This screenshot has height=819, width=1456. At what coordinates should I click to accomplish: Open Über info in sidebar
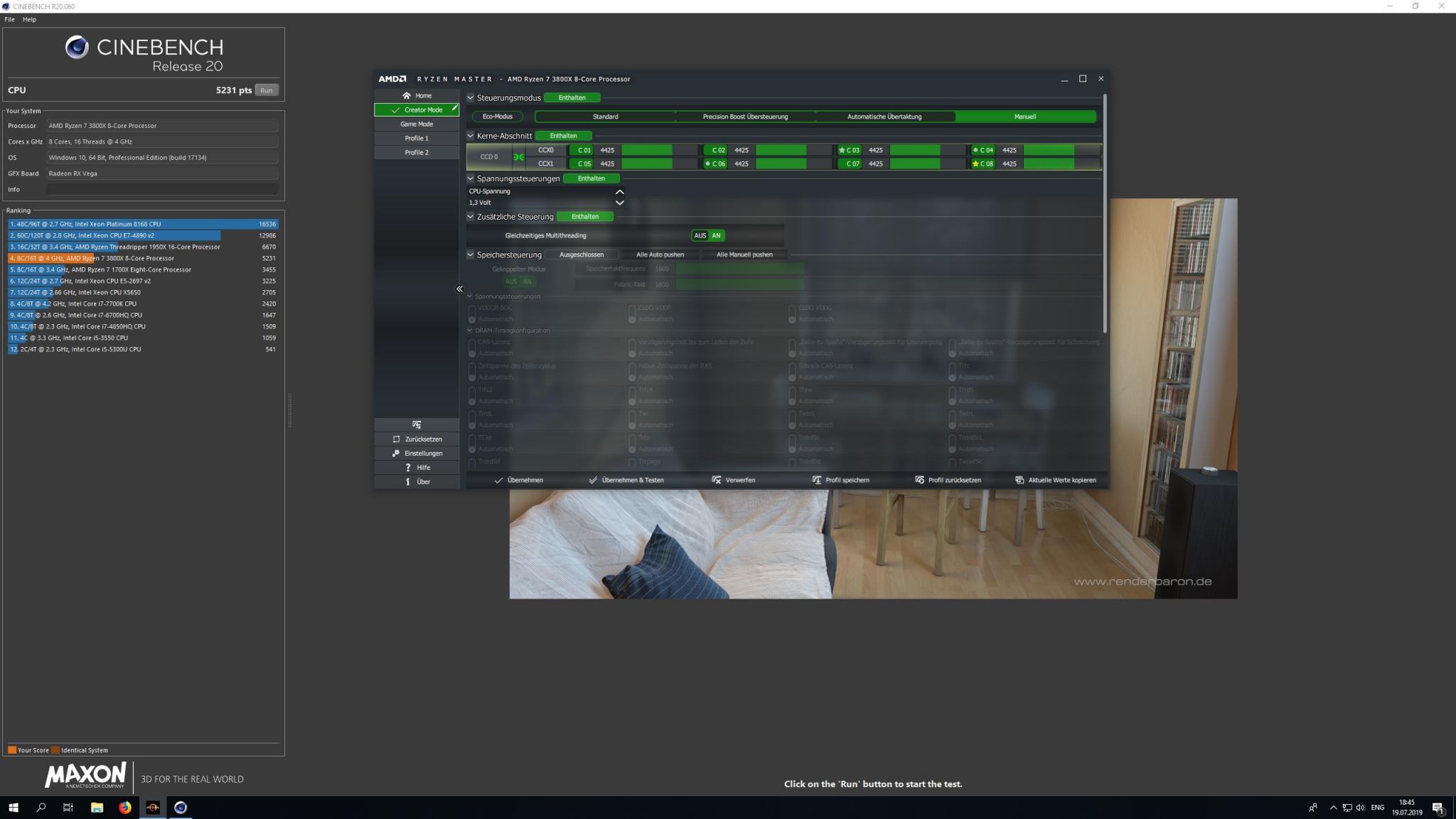point(417,481)
